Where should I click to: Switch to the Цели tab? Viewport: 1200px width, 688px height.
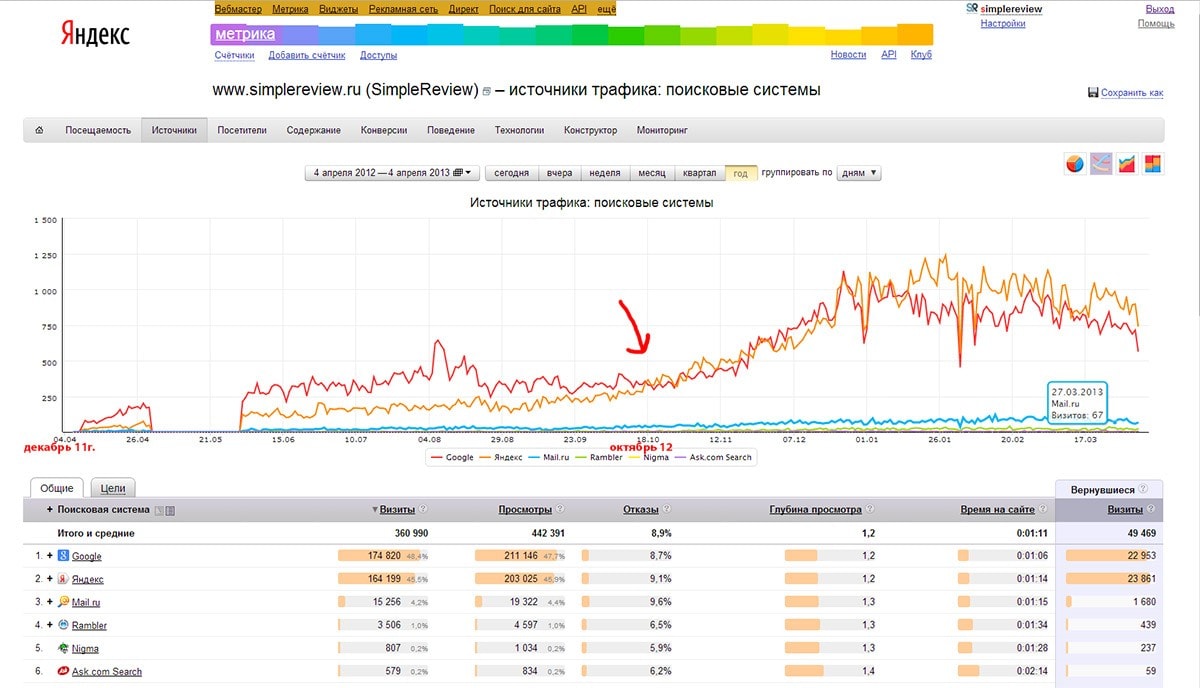coord(113,488)
